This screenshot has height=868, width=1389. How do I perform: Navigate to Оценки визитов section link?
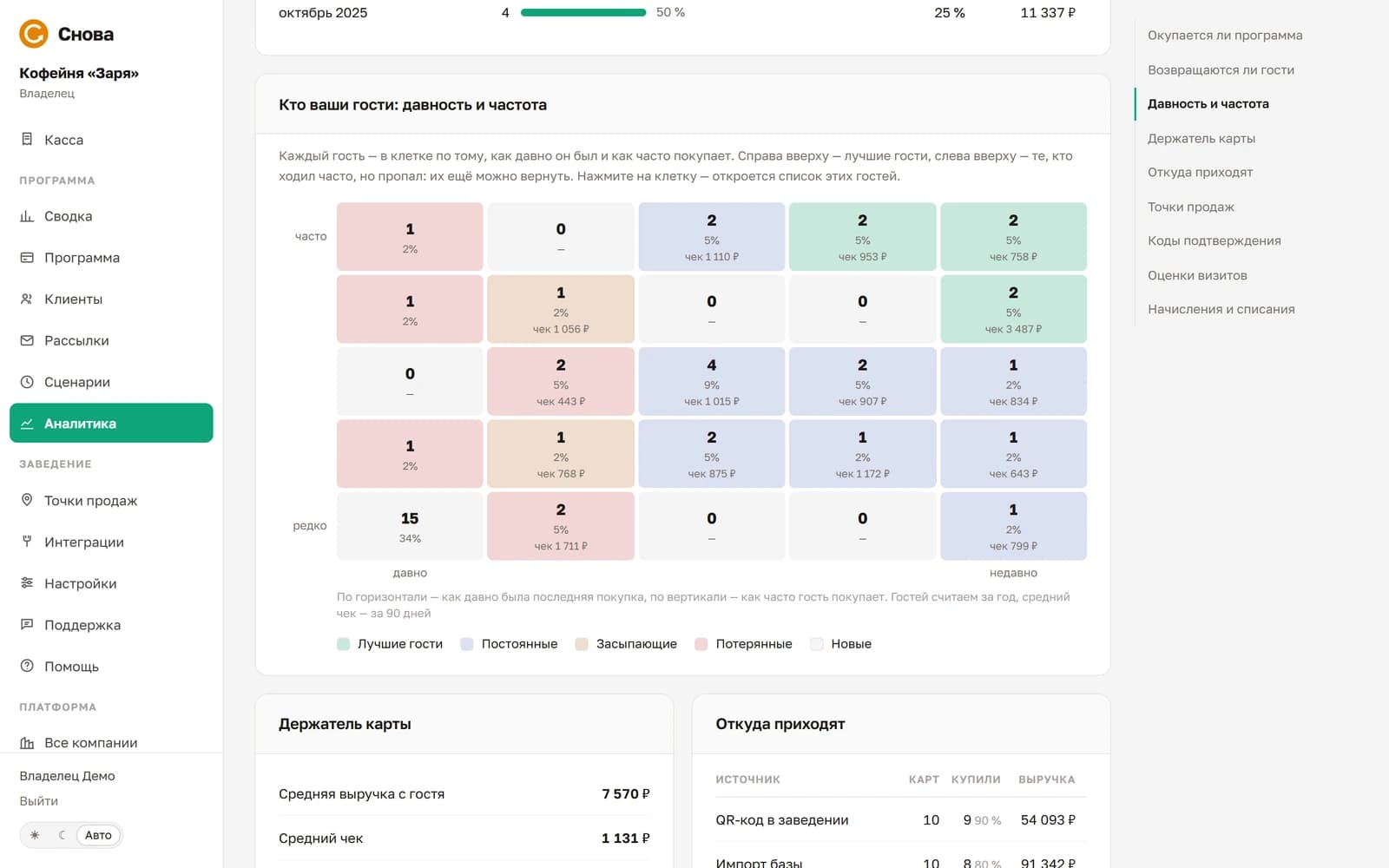tap(1197, 275)
